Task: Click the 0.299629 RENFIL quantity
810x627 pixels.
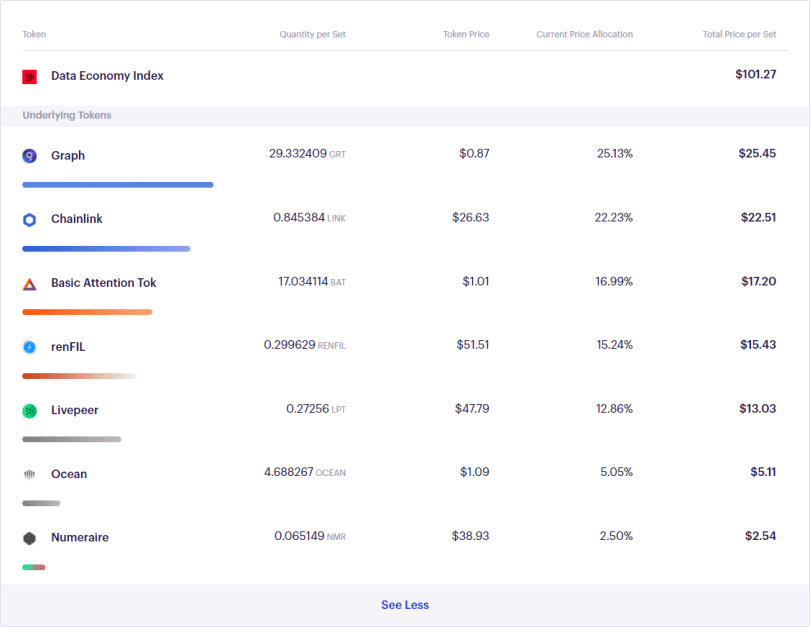Action: [x=305, y=344]
